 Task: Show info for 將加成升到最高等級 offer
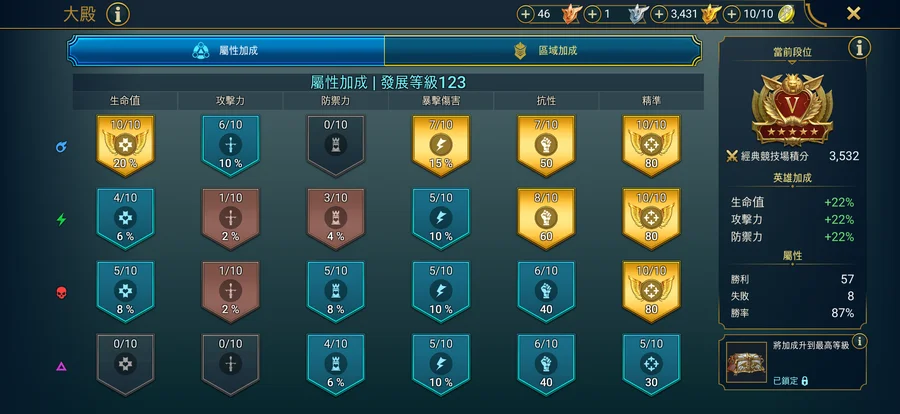pos(859,342)
